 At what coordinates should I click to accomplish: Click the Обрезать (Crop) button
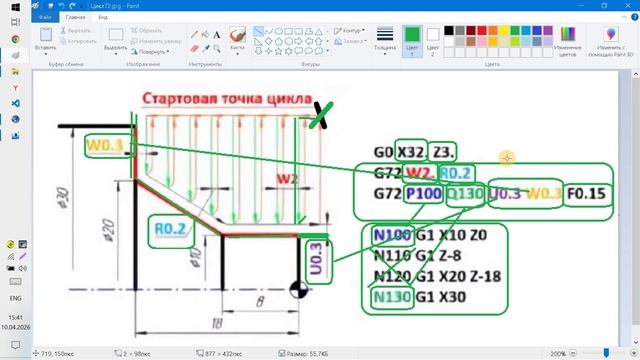pyautogui.click(x=147, y=31)
